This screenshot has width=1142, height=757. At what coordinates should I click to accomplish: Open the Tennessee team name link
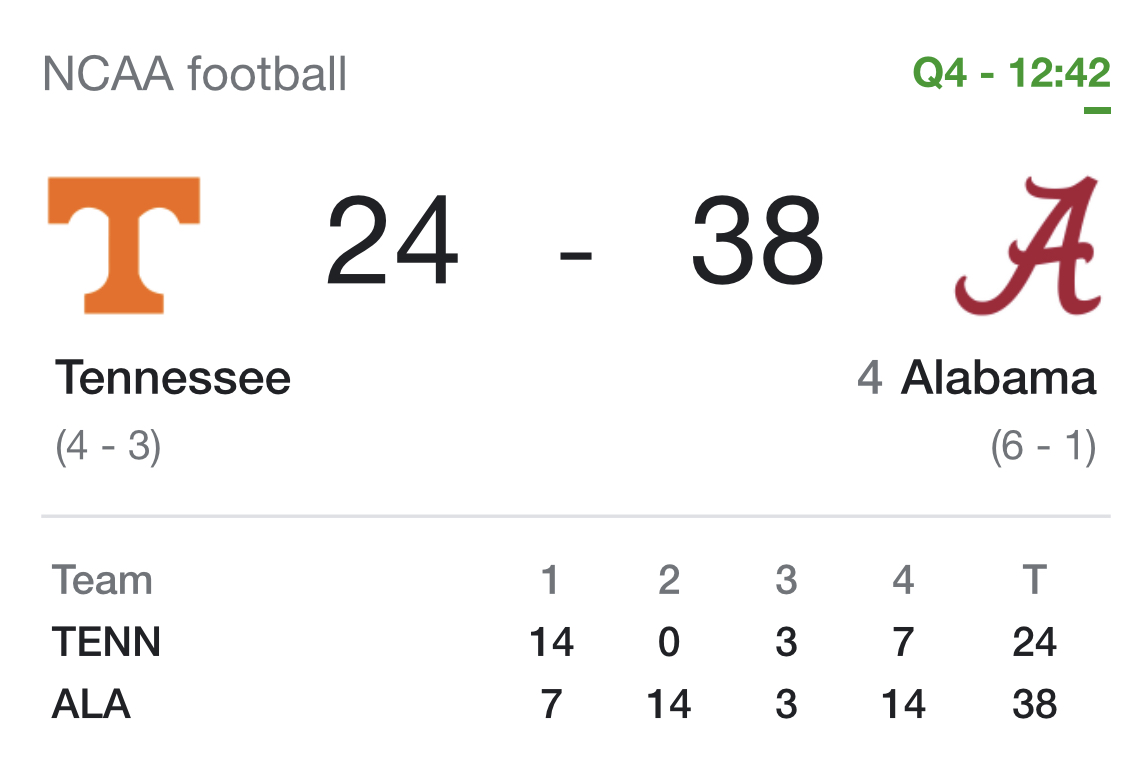pos(173,379)
